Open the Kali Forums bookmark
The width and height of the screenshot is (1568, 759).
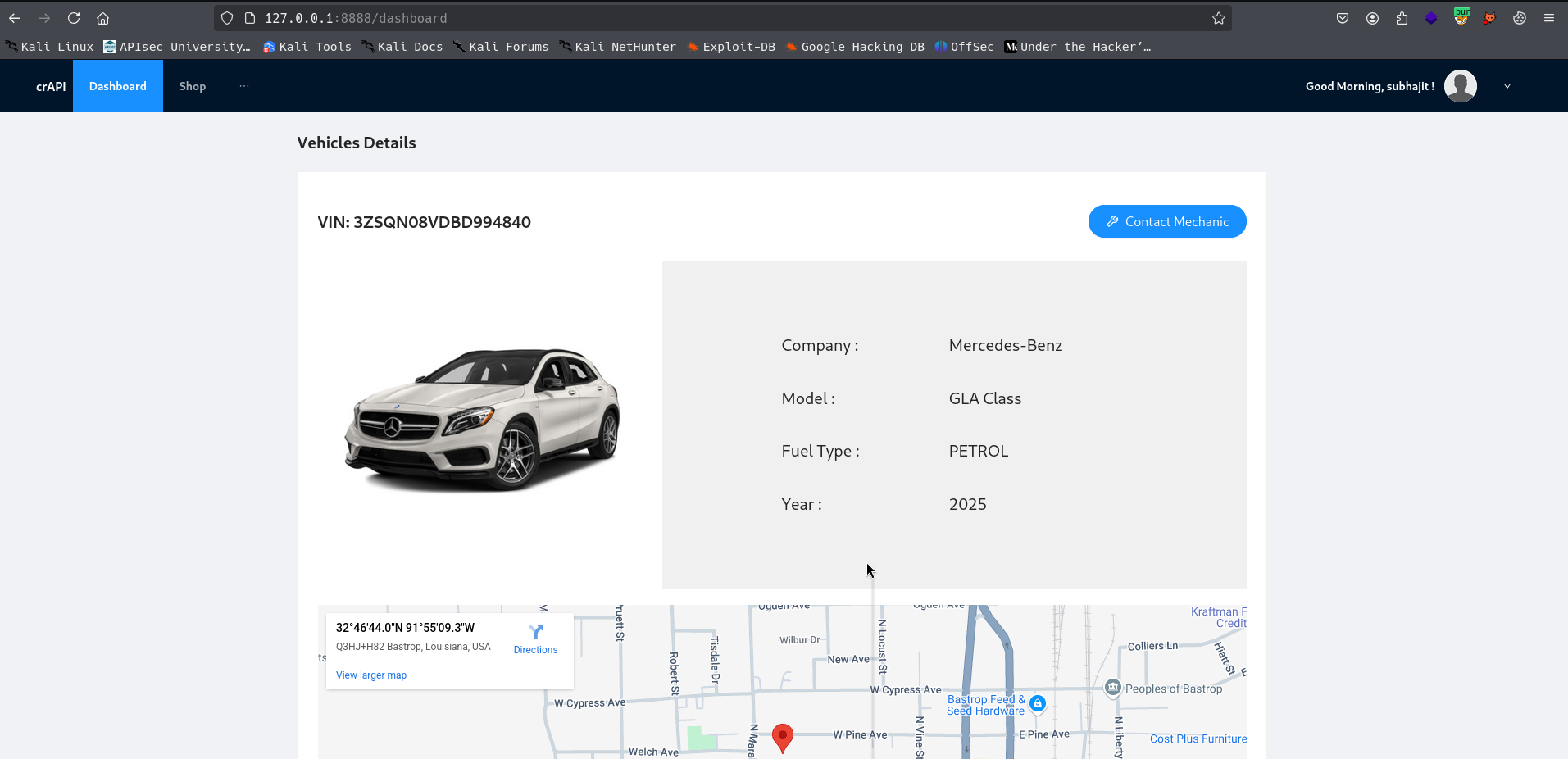pos(501,47)
